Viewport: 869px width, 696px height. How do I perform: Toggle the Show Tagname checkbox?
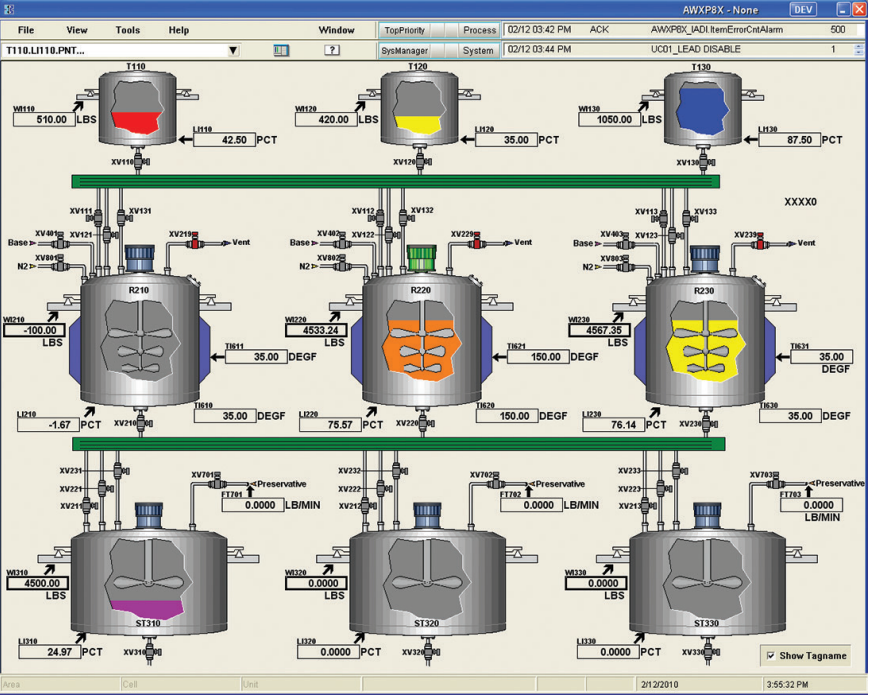(771, 656)
